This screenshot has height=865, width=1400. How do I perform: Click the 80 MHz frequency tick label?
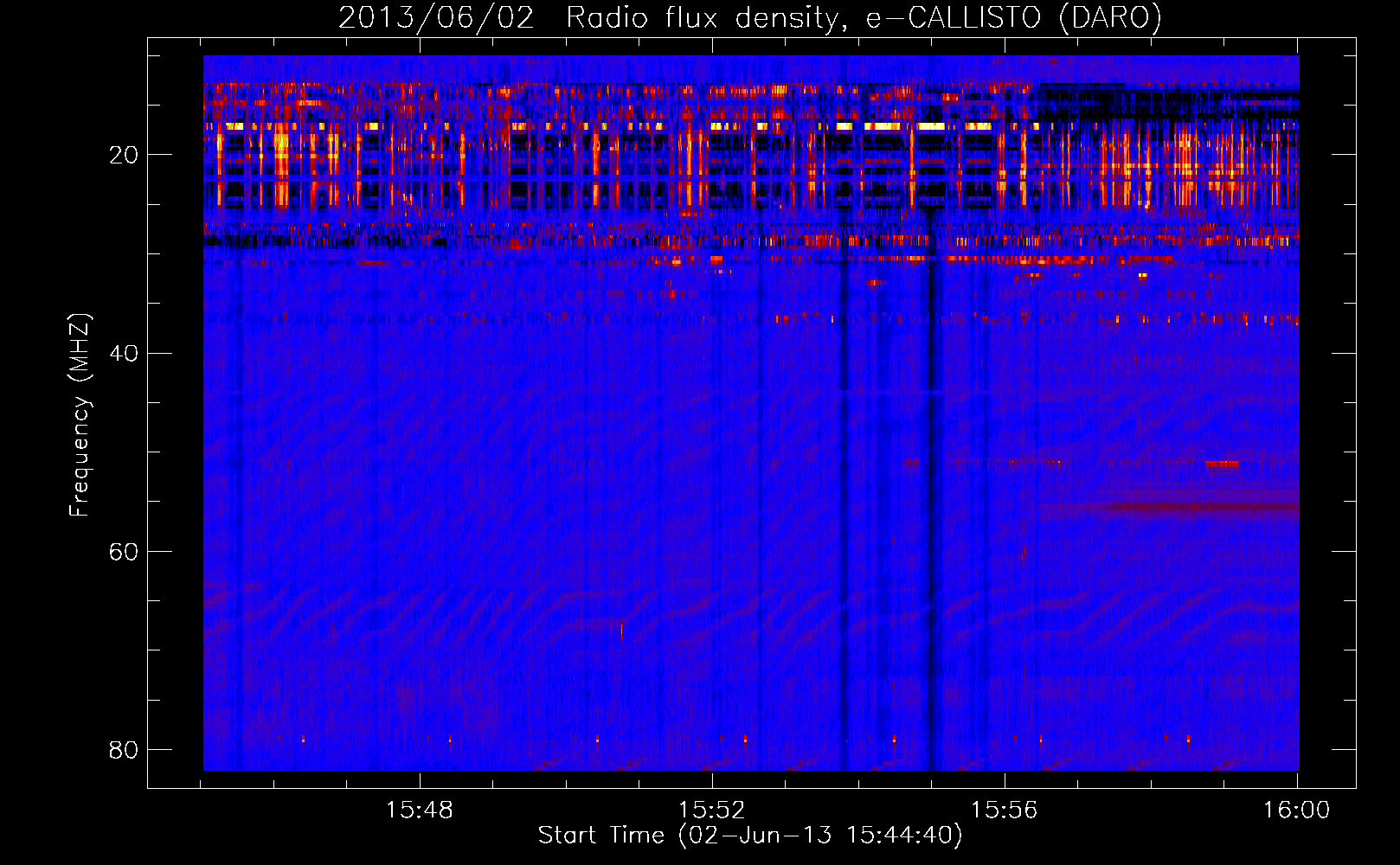[124, 750]
